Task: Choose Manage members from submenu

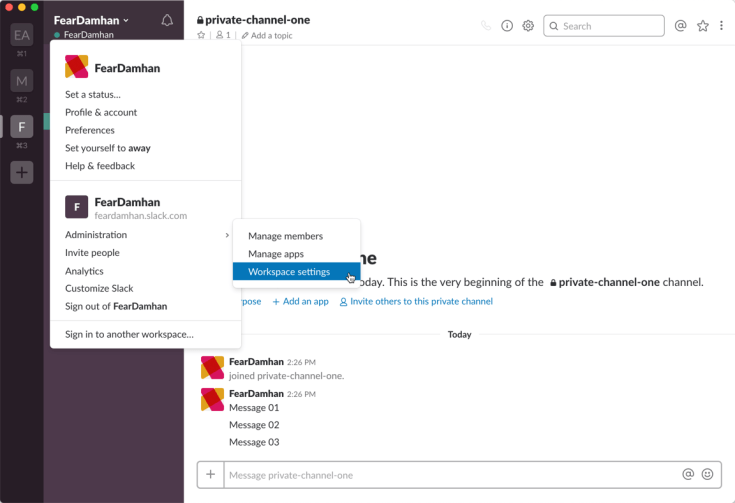Action: (x=285, y=236)
